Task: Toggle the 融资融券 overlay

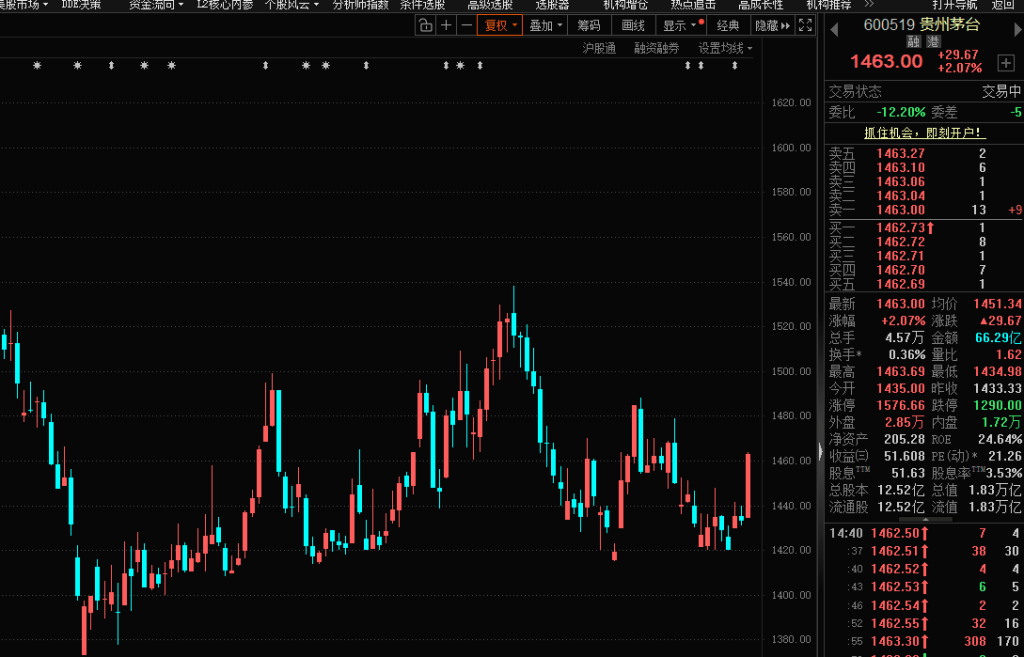Action: pyautogui.click(x=656, y=48)
